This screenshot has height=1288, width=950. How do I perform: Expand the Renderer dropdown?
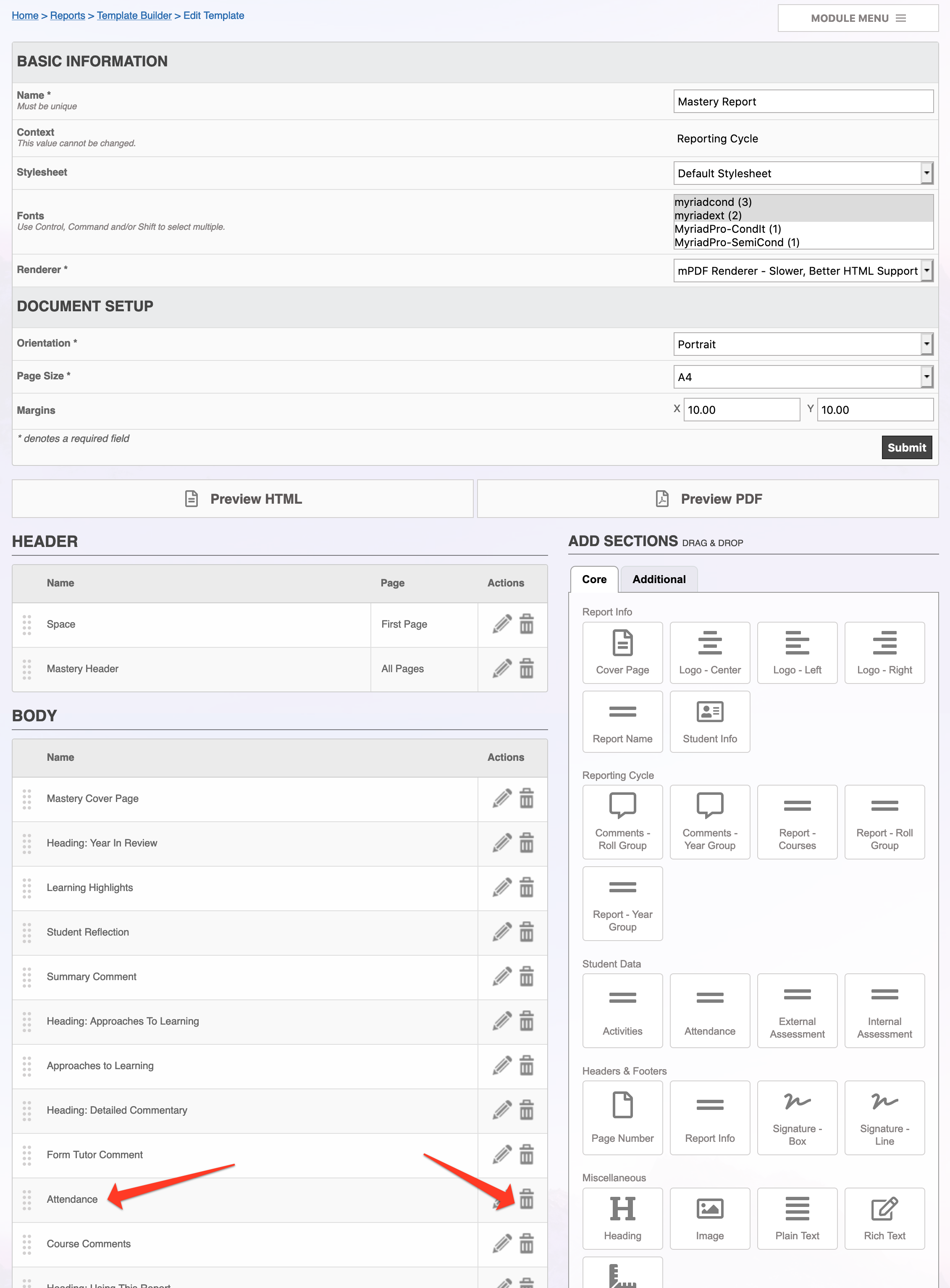coord(803,271)
